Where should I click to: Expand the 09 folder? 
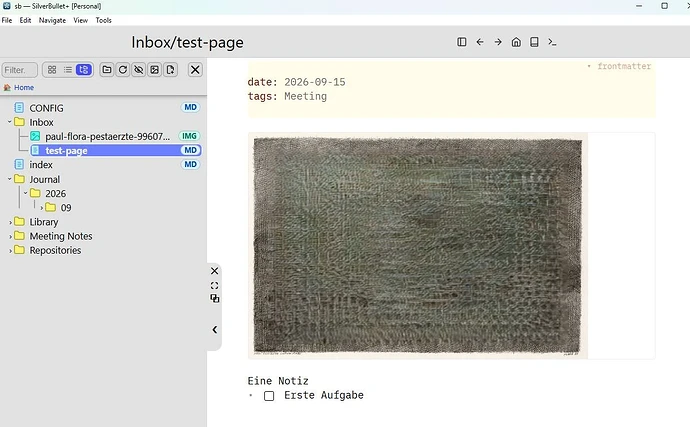pyautogui.click(x=41, y=207)
